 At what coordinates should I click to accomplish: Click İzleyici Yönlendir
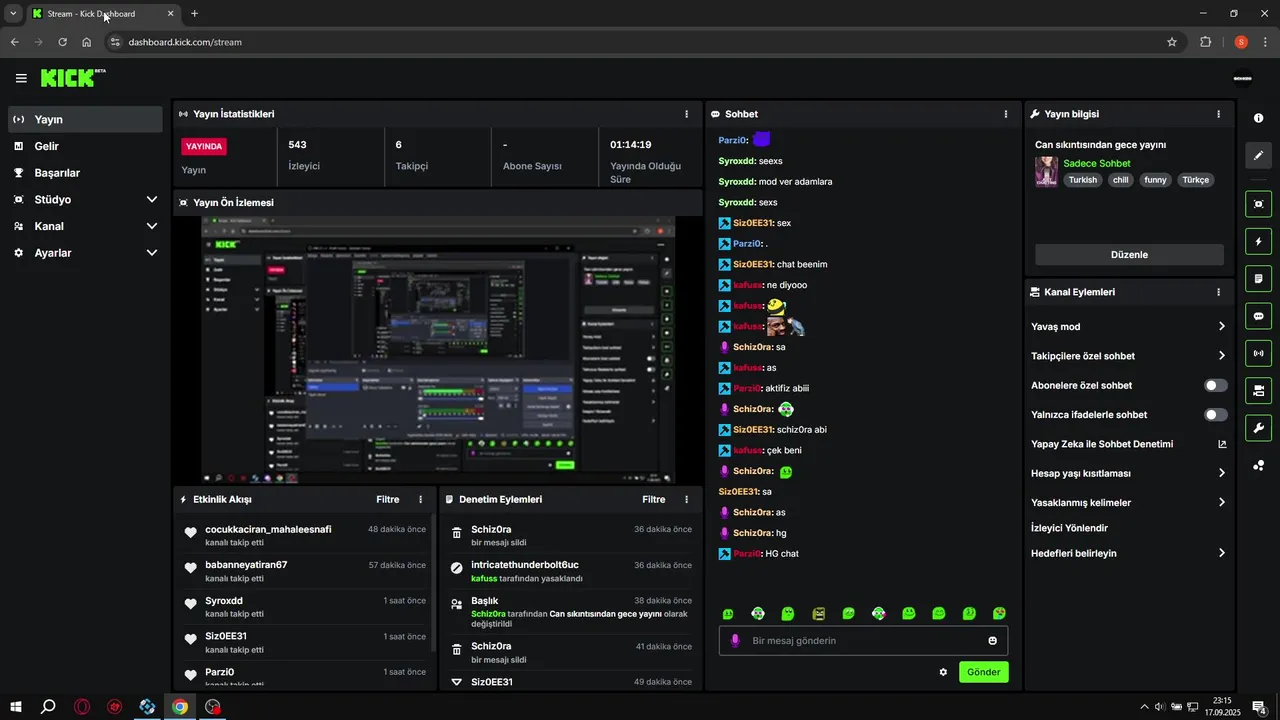click(1069, 528)
